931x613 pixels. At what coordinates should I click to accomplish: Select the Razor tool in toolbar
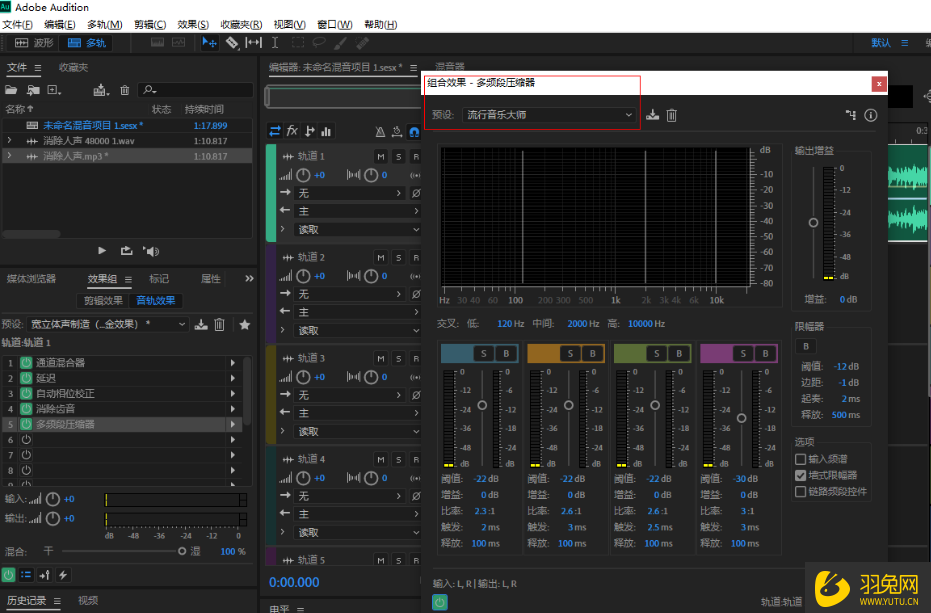232,43
